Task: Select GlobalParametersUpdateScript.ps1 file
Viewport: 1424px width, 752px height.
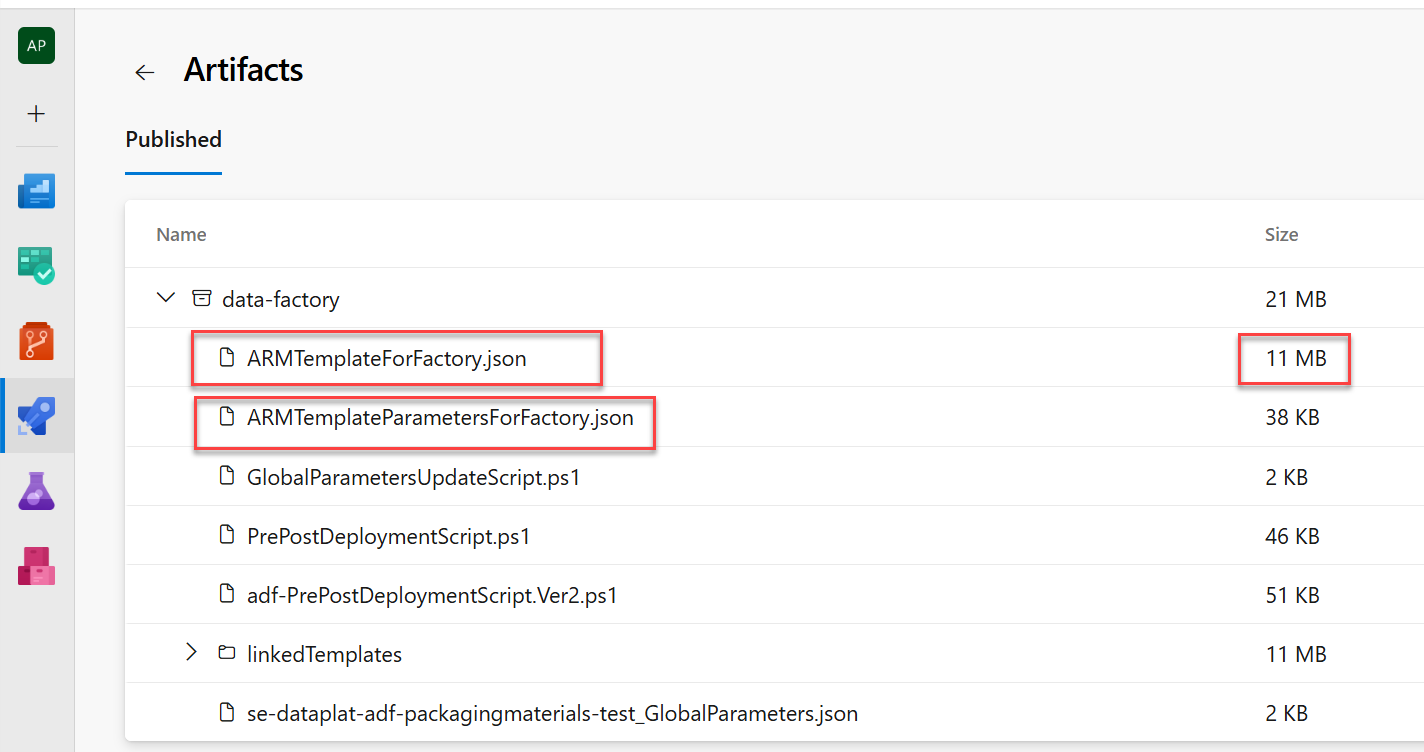Action: [413, 477]
